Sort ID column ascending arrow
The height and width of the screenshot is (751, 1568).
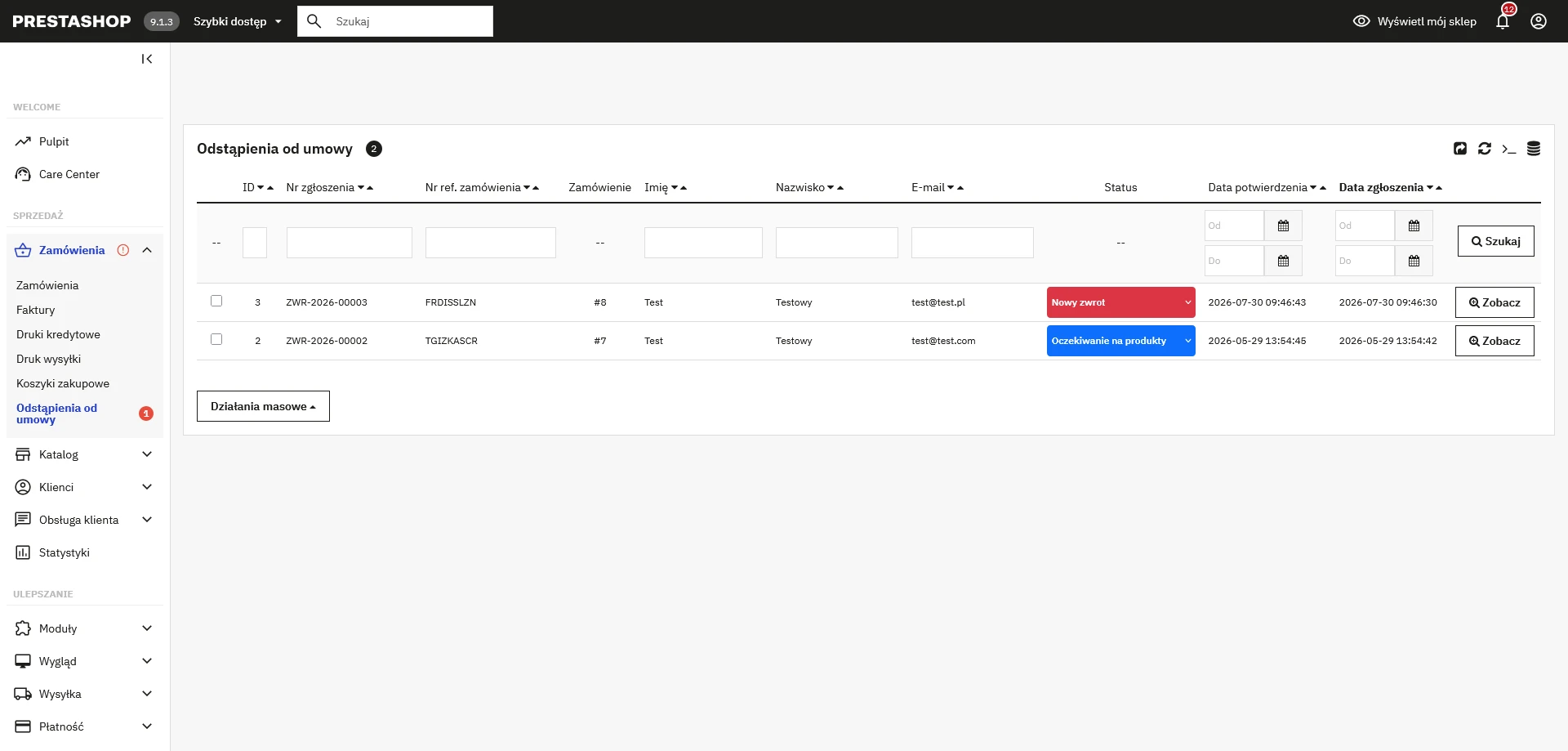pos(270,188)
